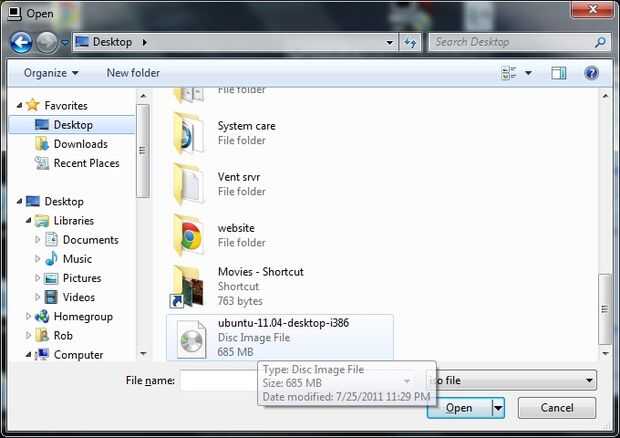Expand the Pictures library
620x438 pixels.
point(38,278)
